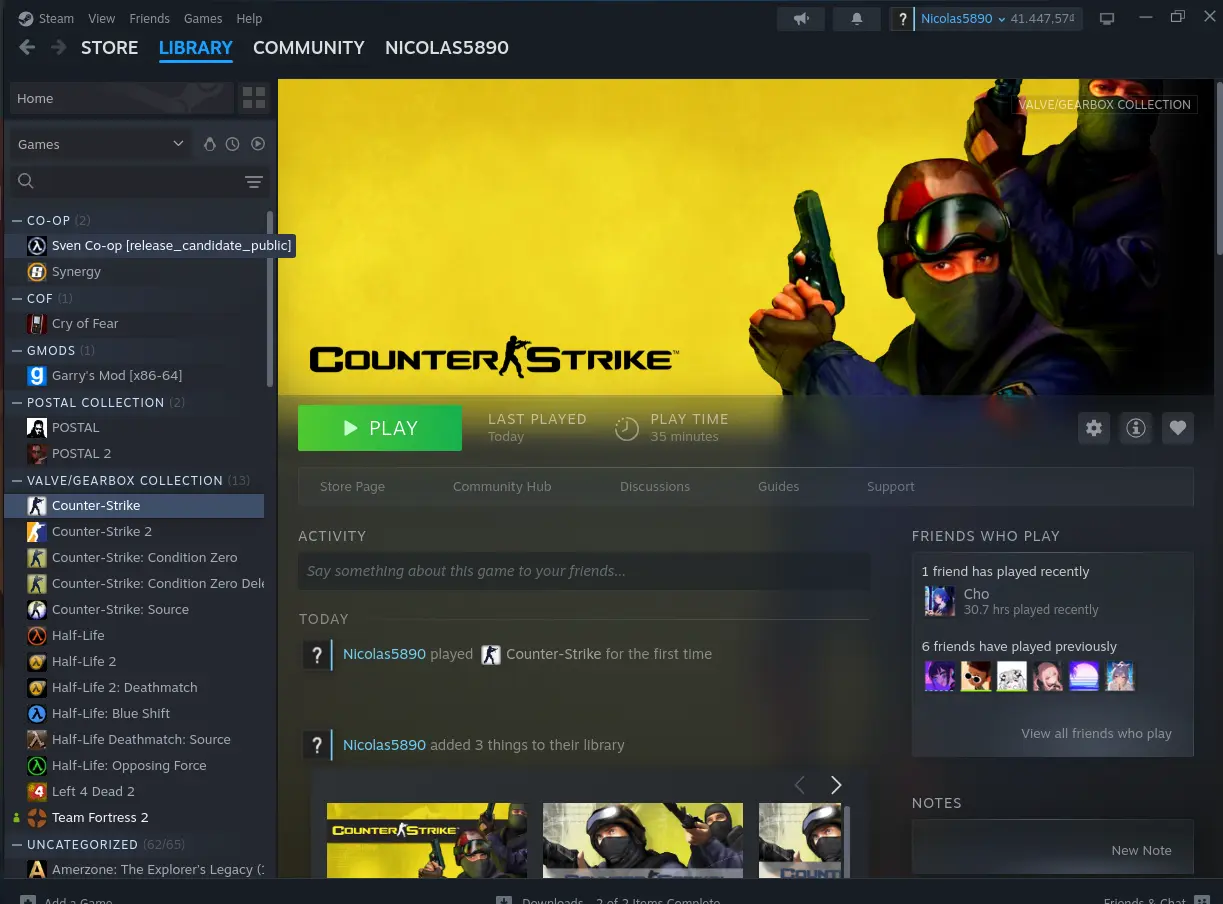Open Cry of Fear library entry

136,323
